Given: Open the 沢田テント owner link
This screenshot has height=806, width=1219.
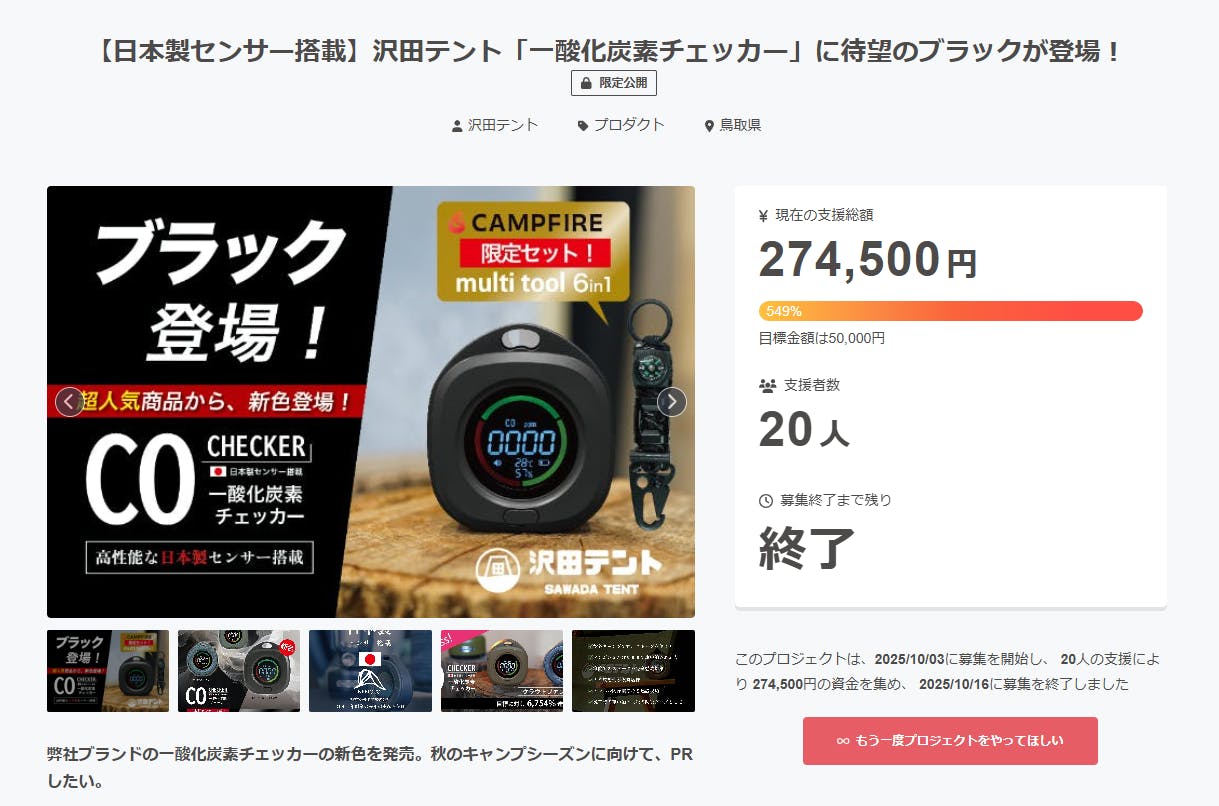Looking at the screenshot, I should (x=503, y=125).
